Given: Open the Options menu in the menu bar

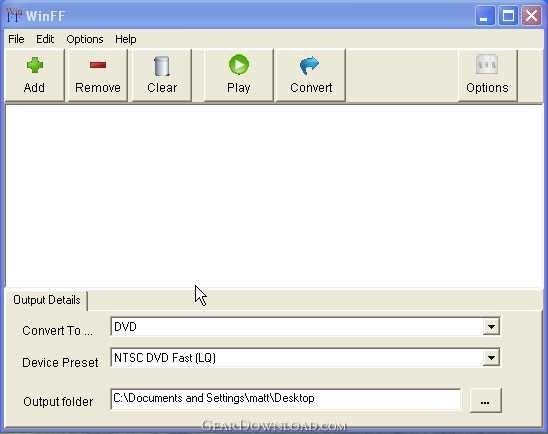Looking at the screenshot, I should 85,39.
